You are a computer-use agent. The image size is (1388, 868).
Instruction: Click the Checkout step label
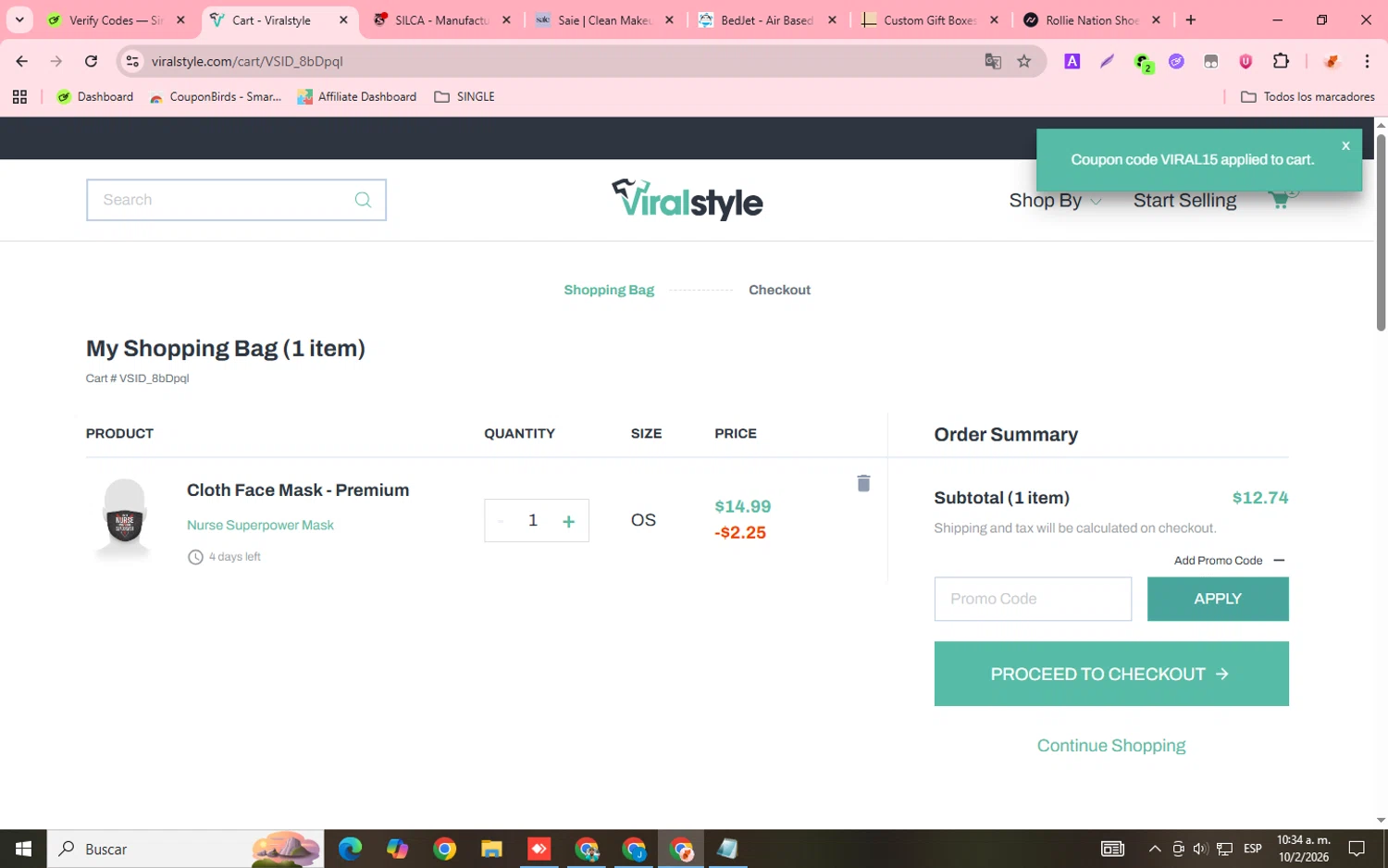pos(779,290)
